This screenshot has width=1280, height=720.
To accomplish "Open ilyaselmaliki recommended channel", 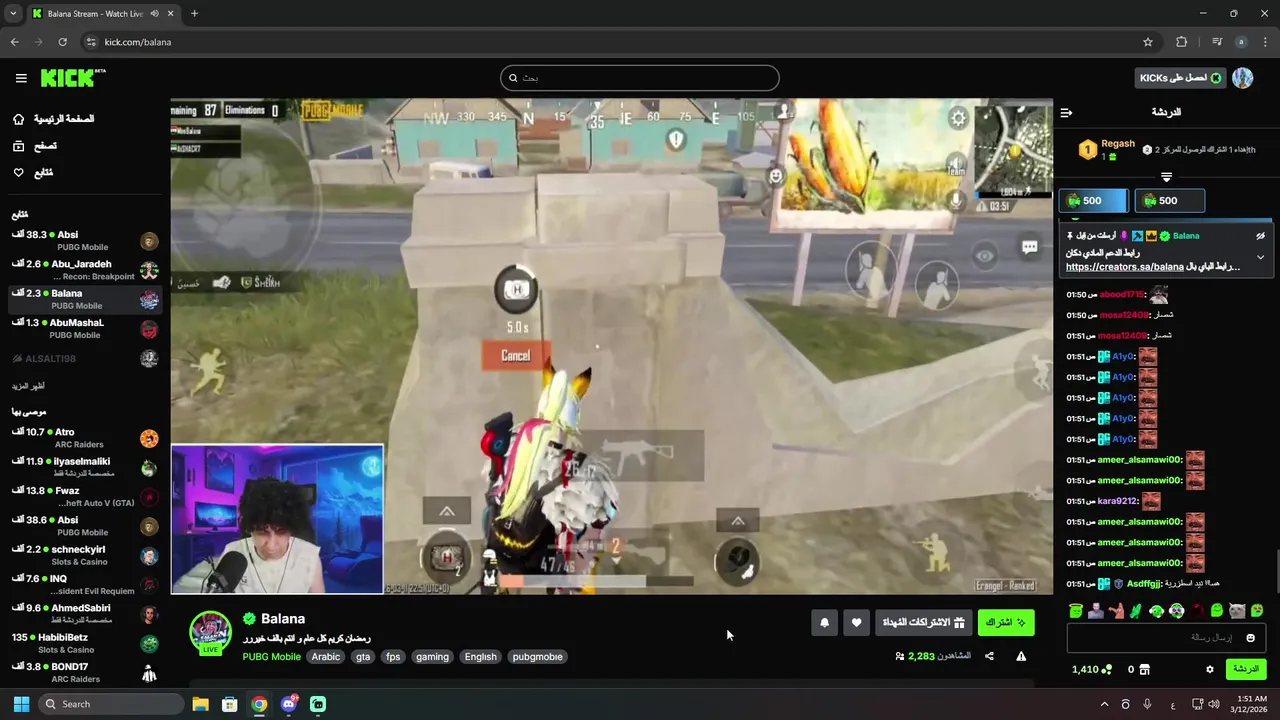I will [84, 467].
